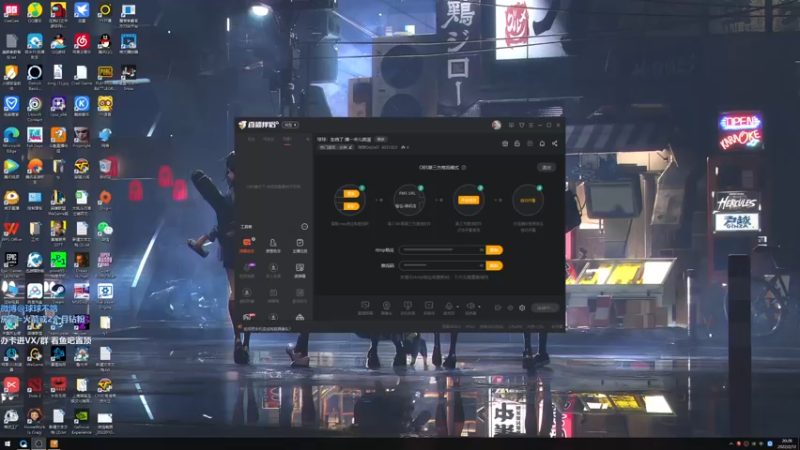The height and width of the screenshot is (450, 800).
Task: Toggle the small icon inside rtmp address field
Action: pyautogui.click(x=481, y=250)
